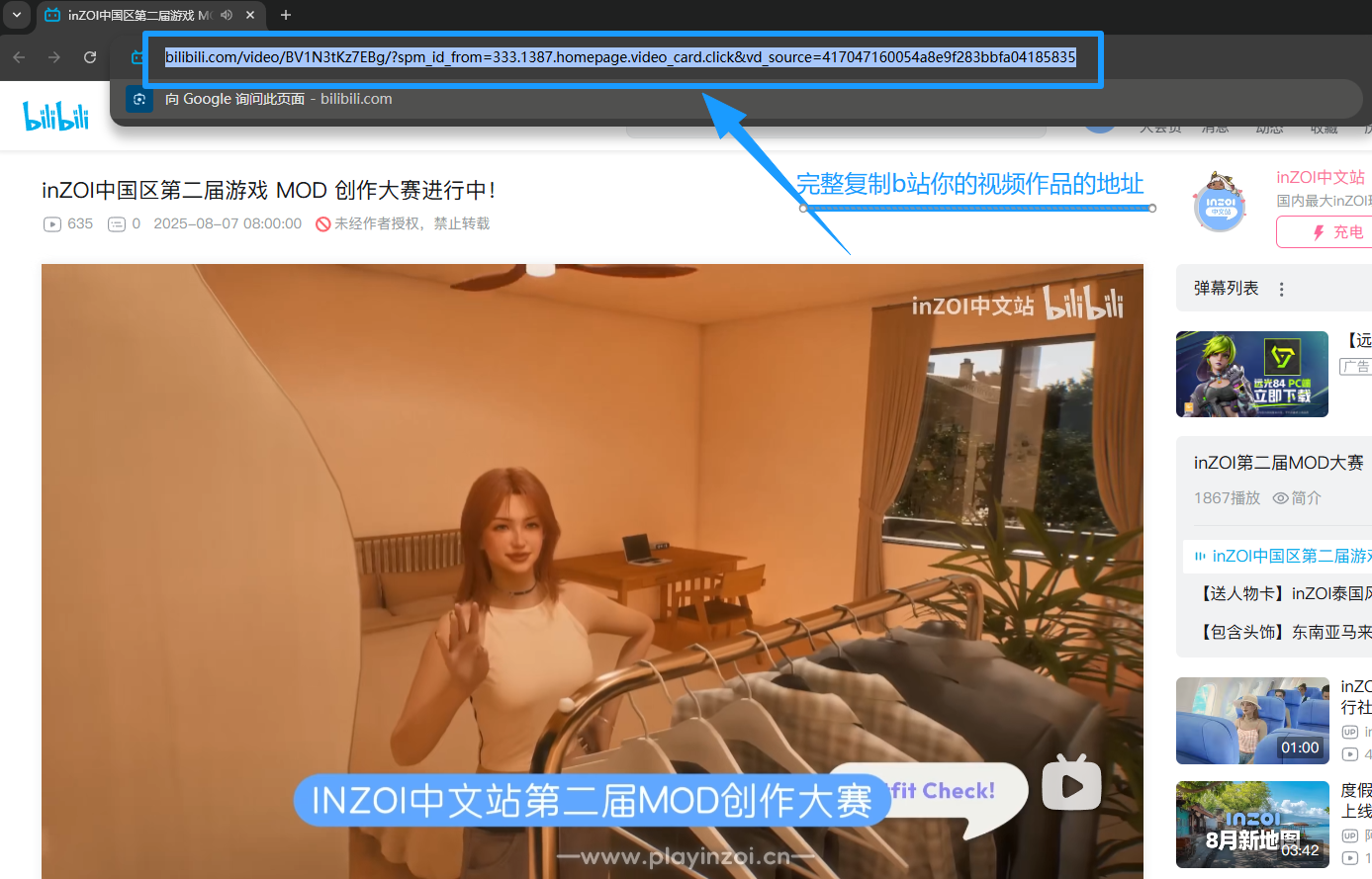Open bilibili homepage via the bilibili logo
Viewport: 1372px width, 879px height.
pyautogui.click(x=56, y=116)
